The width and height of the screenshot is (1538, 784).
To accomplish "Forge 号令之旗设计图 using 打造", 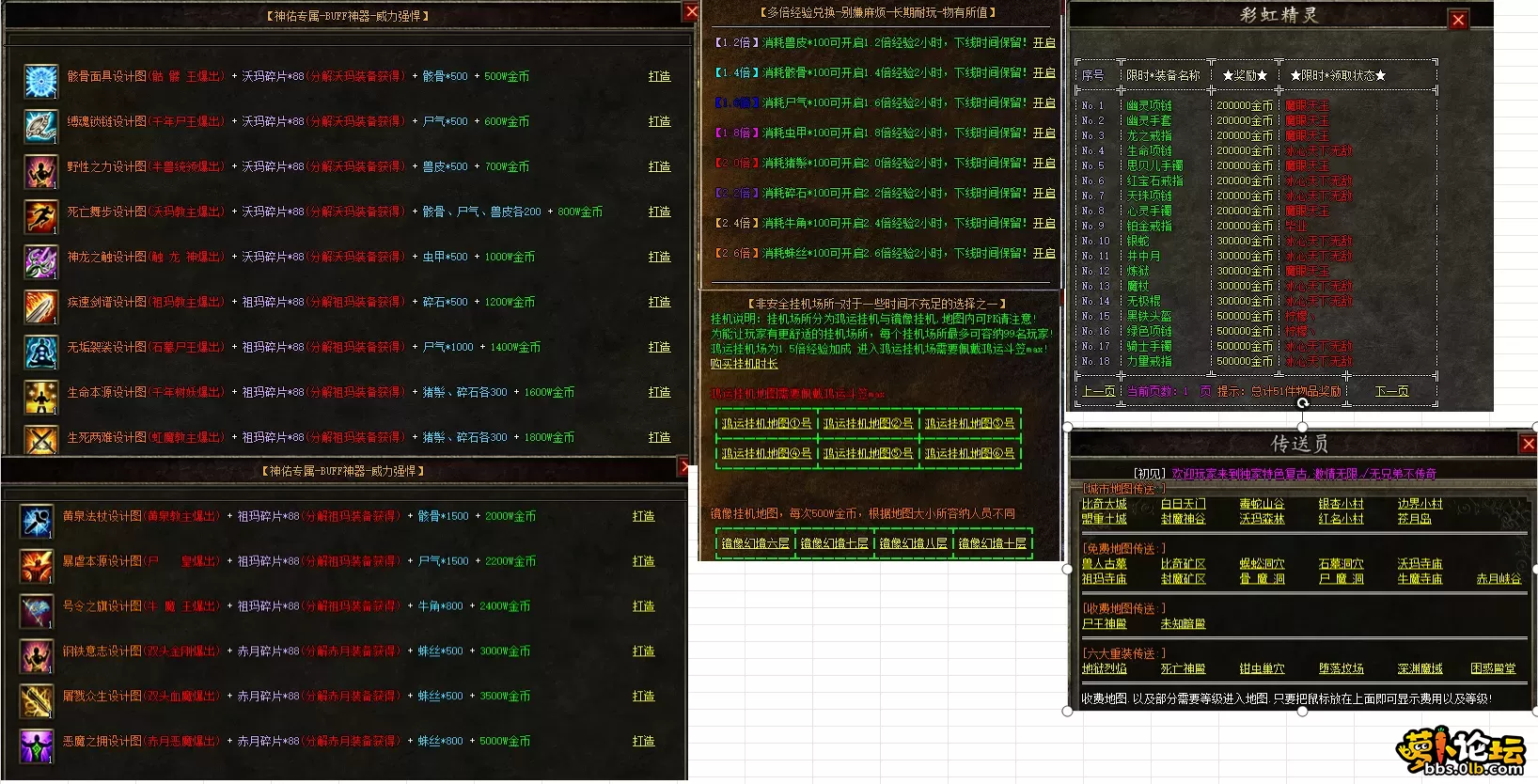I will [x=643, y=606].
